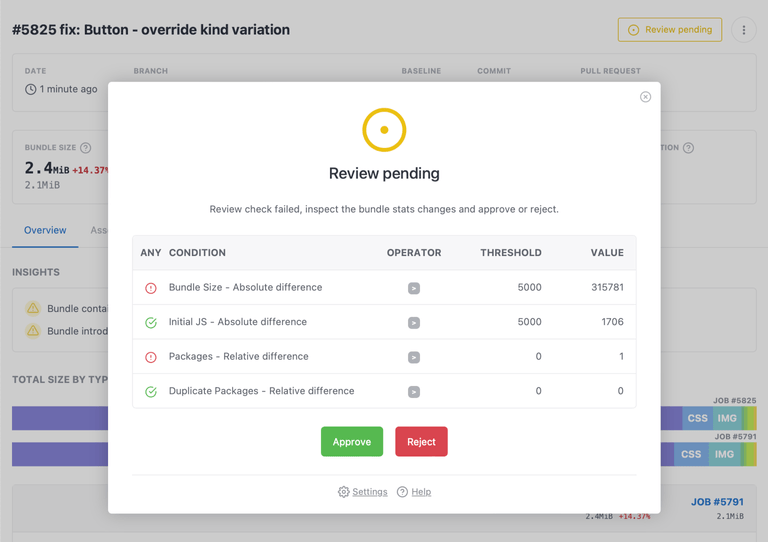
Task: Click warning icon beside Bundle contains insight
Action: coord(33,308)
